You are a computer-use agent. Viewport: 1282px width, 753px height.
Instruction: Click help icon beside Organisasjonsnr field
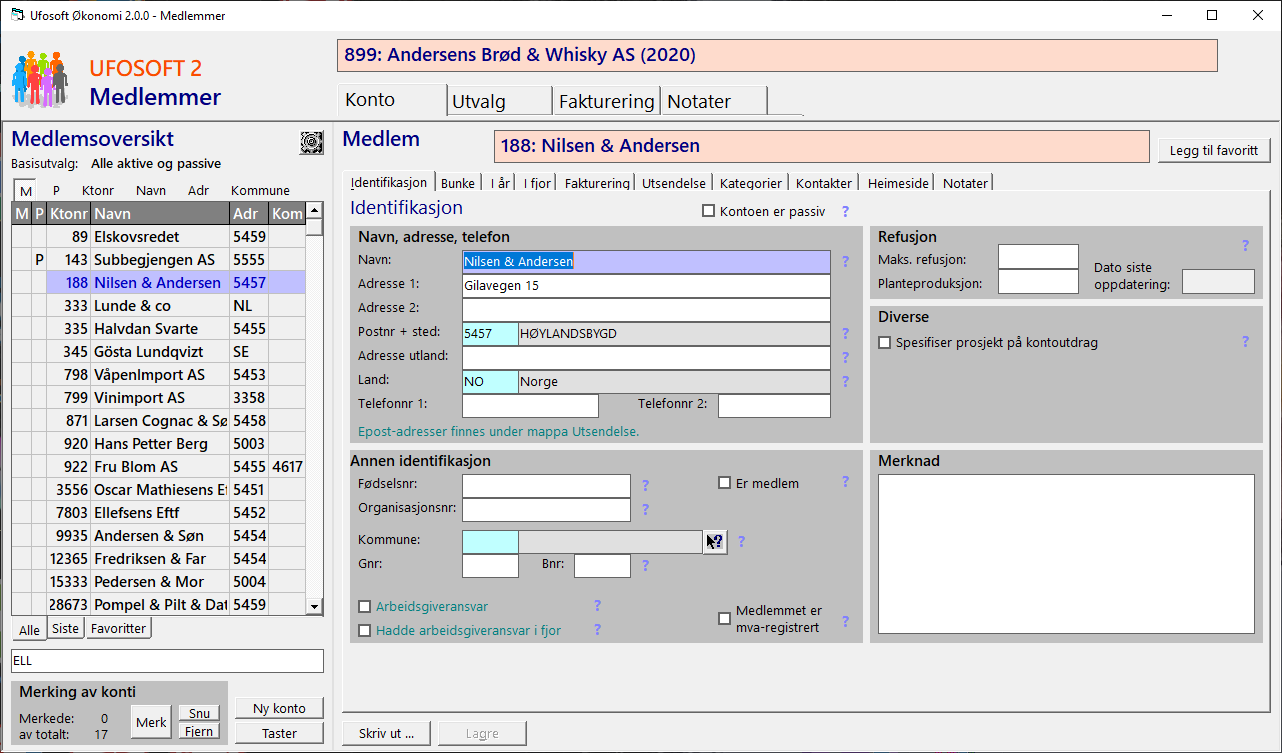pos(645,509)
